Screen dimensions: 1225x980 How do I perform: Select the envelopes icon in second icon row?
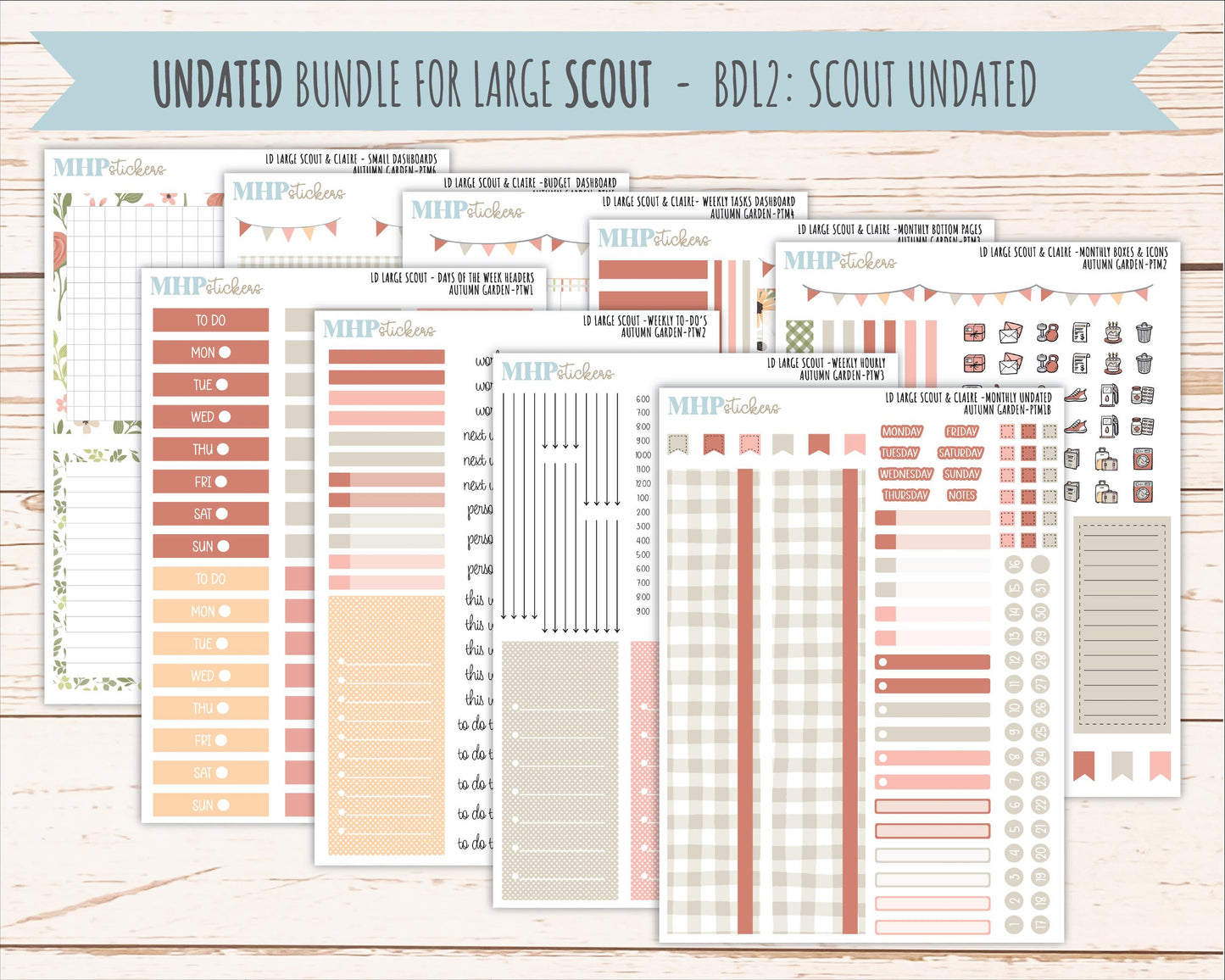(x=1011, y=365)
